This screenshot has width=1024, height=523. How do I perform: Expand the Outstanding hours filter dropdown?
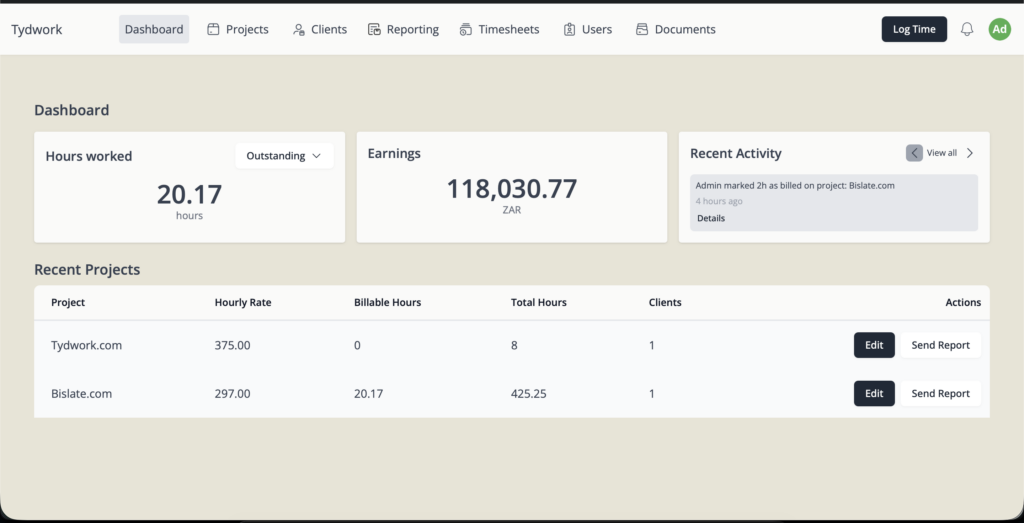pos(284,156)
